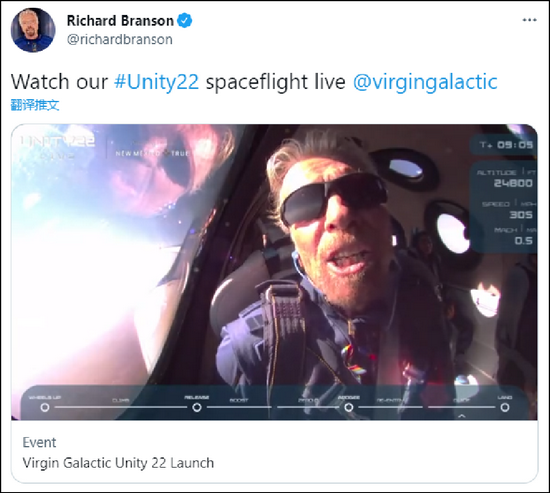The width and height of the screenshot is (550, 493).
Task: Open Richard Branson's profile picture
Action: pyautogui.click(x=33, y=30)
